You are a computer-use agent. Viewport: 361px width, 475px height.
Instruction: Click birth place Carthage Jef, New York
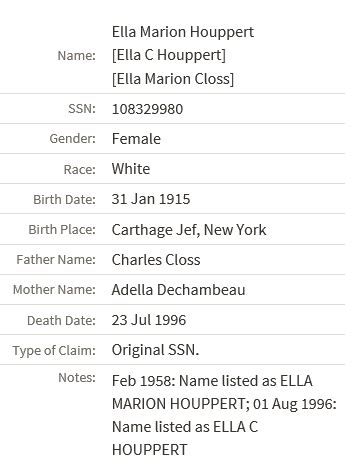189,230
